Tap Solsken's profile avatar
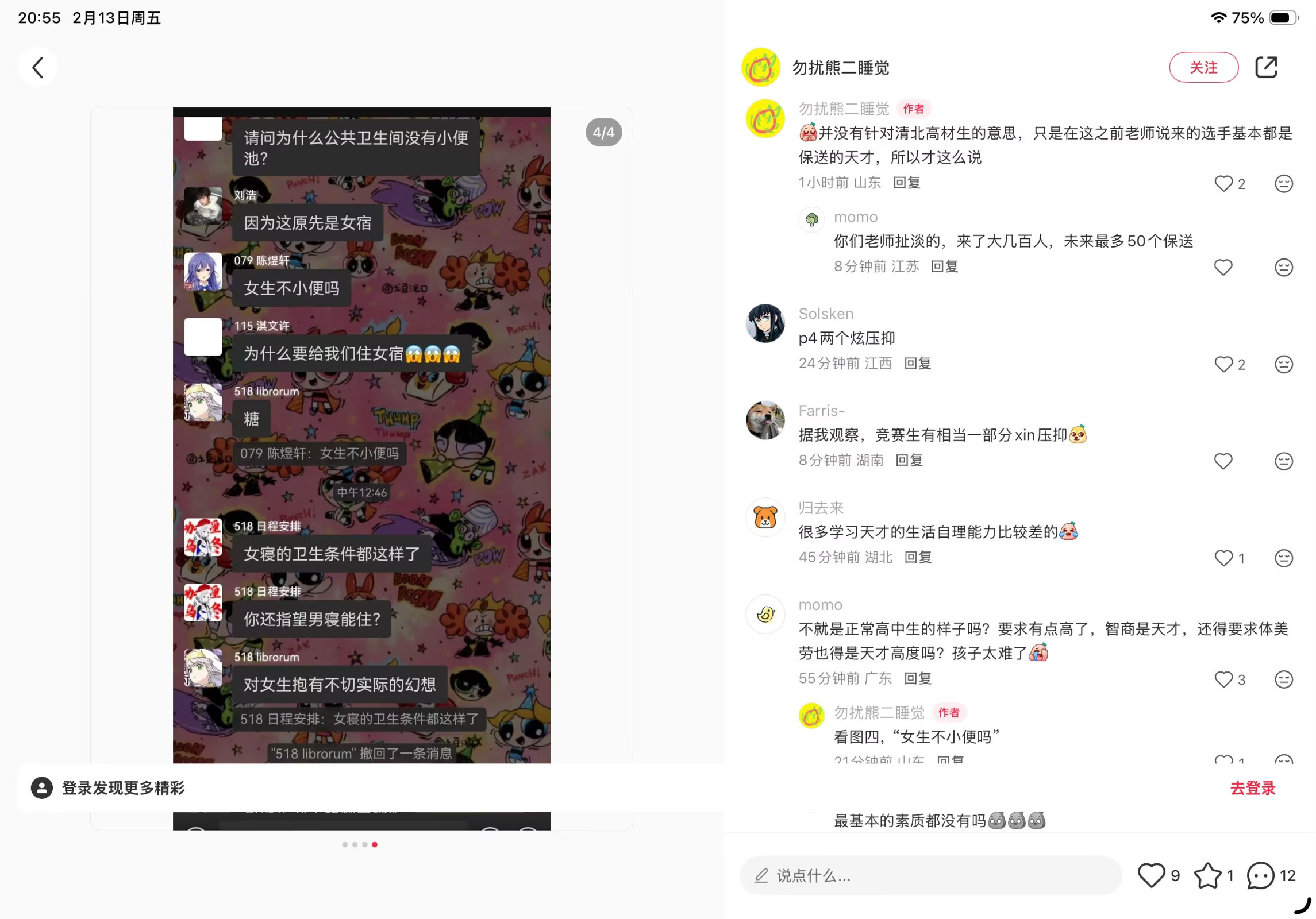1316x919 pixels. coord(765,323)
